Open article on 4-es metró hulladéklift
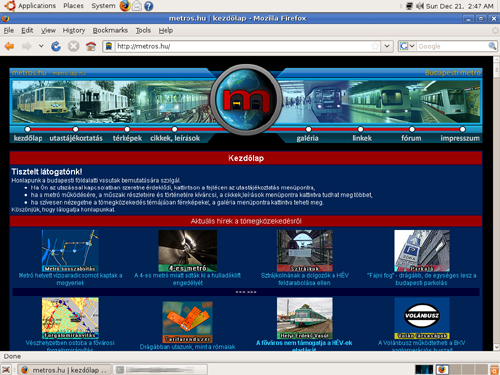500x375 pixels. 188,279
